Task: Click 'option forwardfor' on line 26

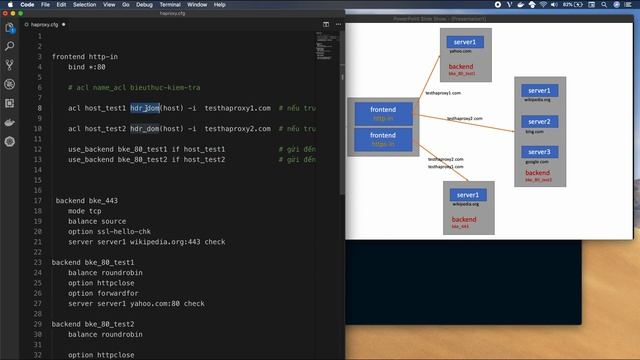Action: (103, 293)
